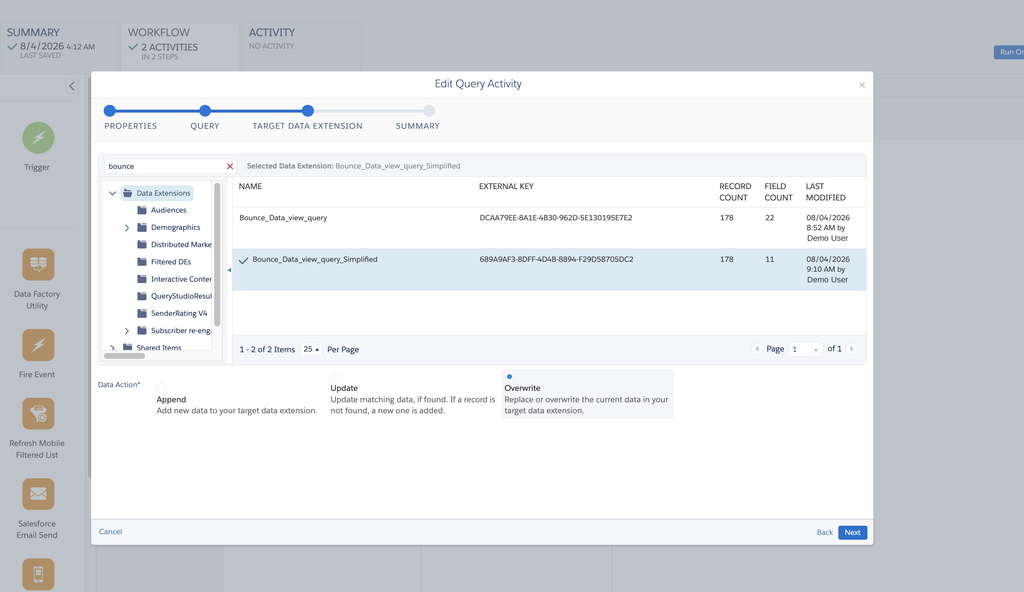
Task: Open the 25 Per Page dropdown
Action: click(311, 349)
